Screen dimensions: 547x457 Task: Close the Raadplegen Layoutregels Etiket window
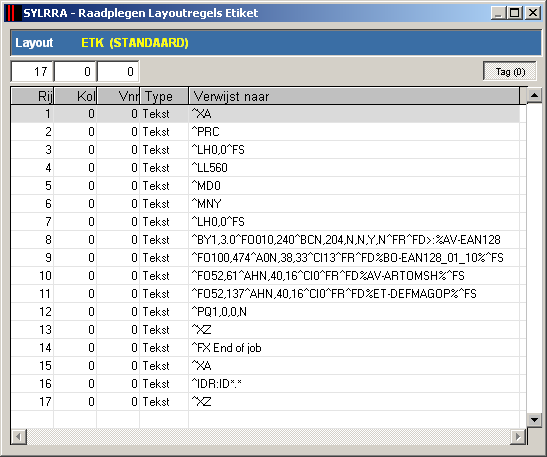pos(532,13)
